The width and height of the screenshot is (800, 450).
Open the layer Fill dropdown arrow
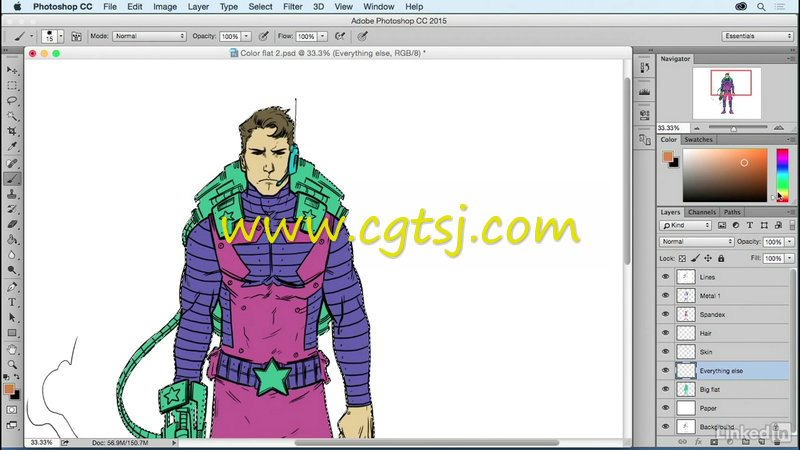coord(789,258)
